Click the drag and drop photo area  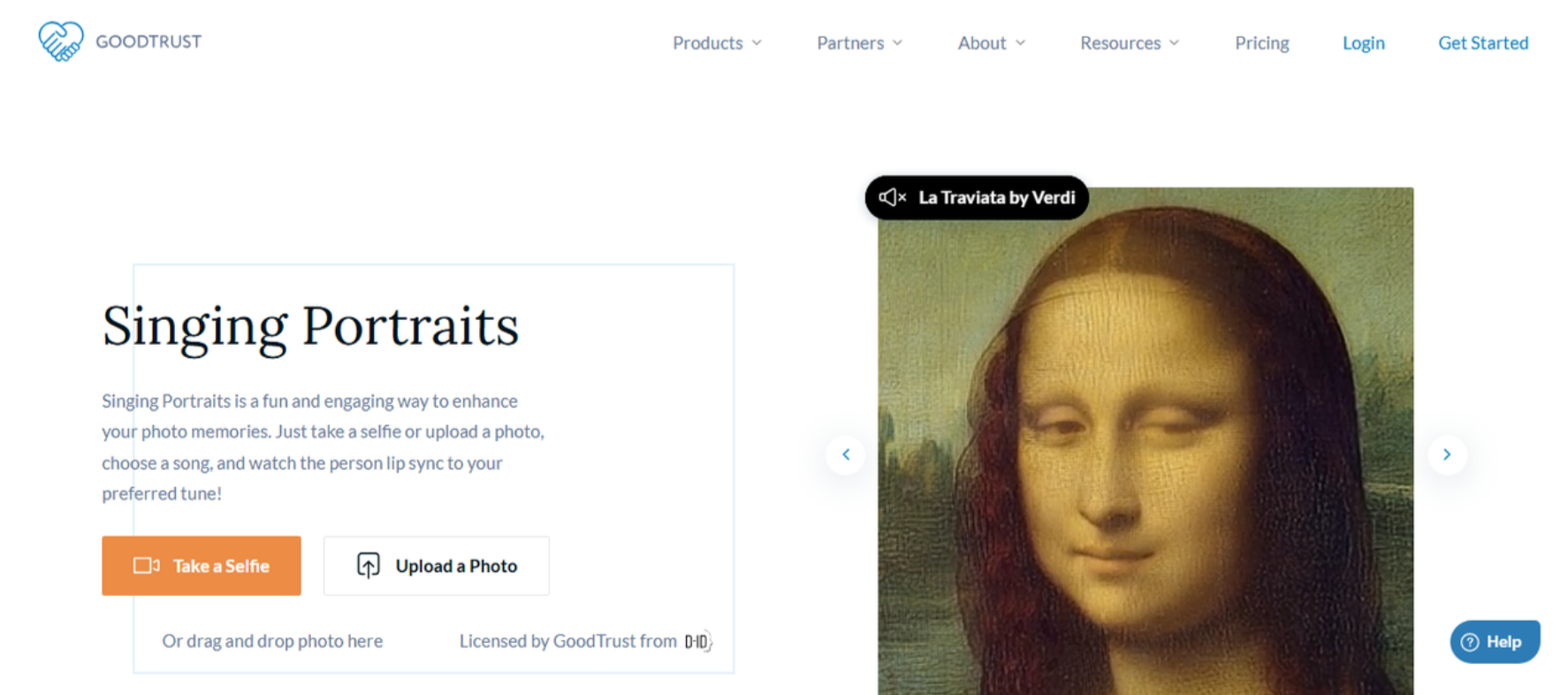271,640
